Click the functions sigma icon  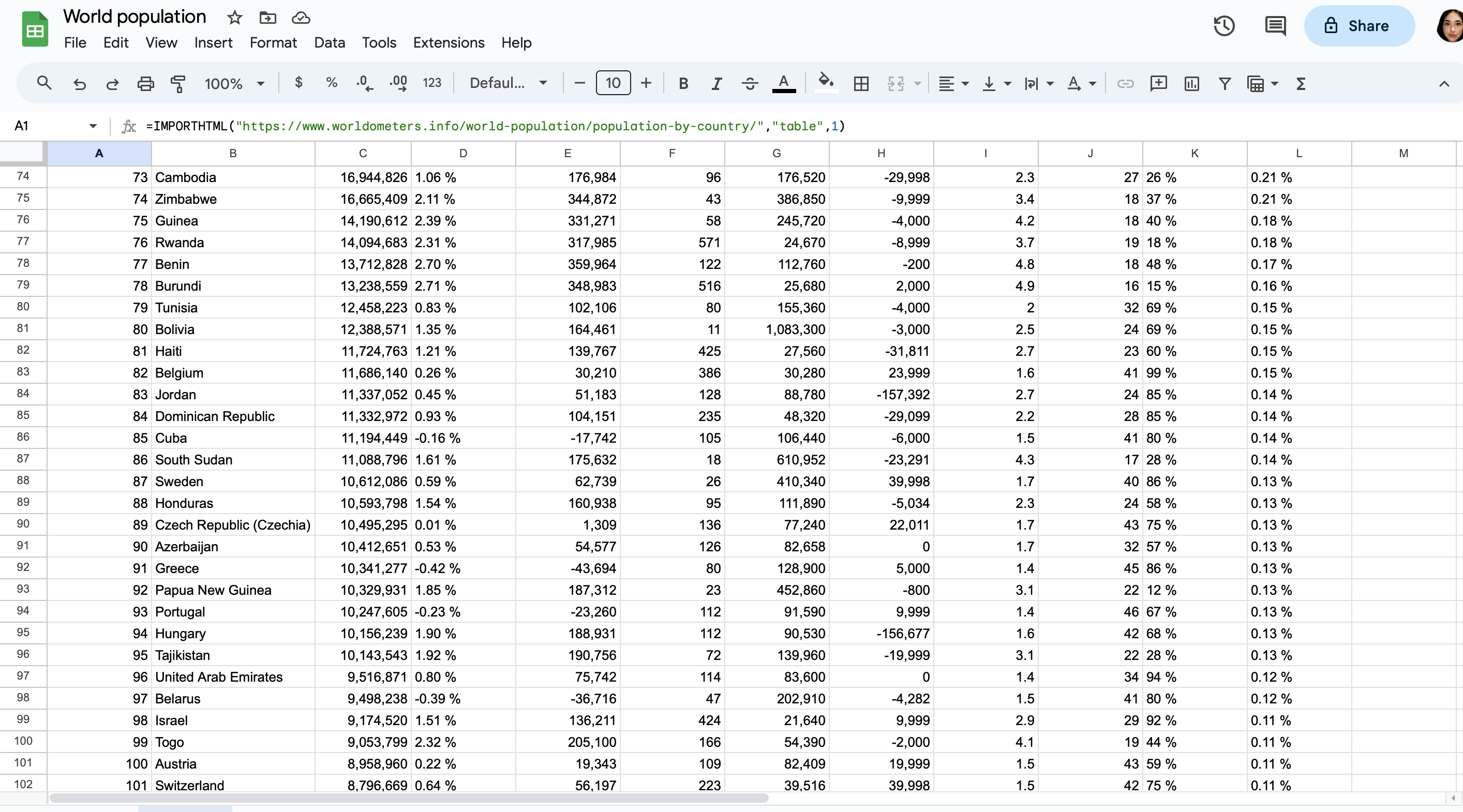1301,83
